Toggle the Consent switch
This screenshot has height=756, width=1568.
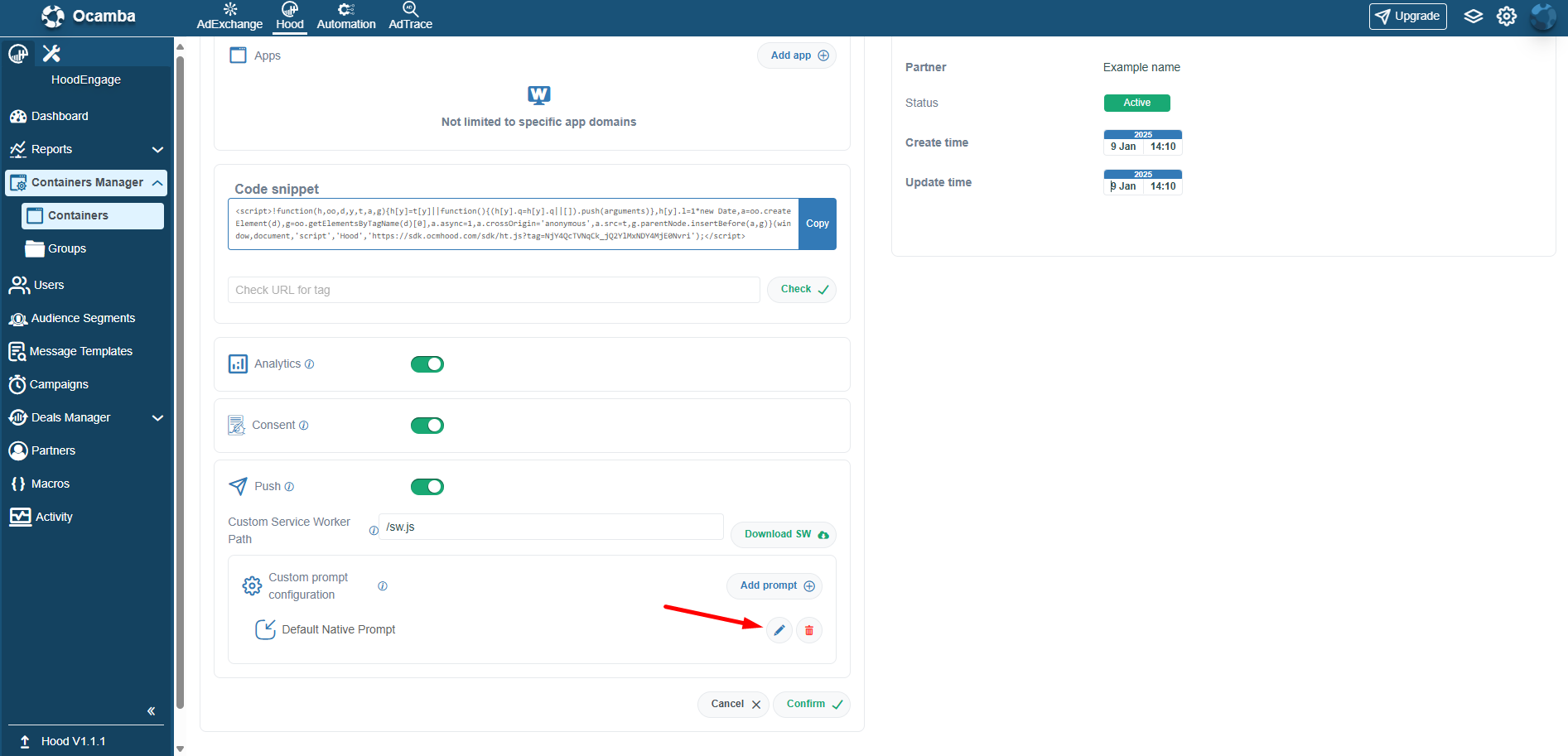[x=427, y=426]
